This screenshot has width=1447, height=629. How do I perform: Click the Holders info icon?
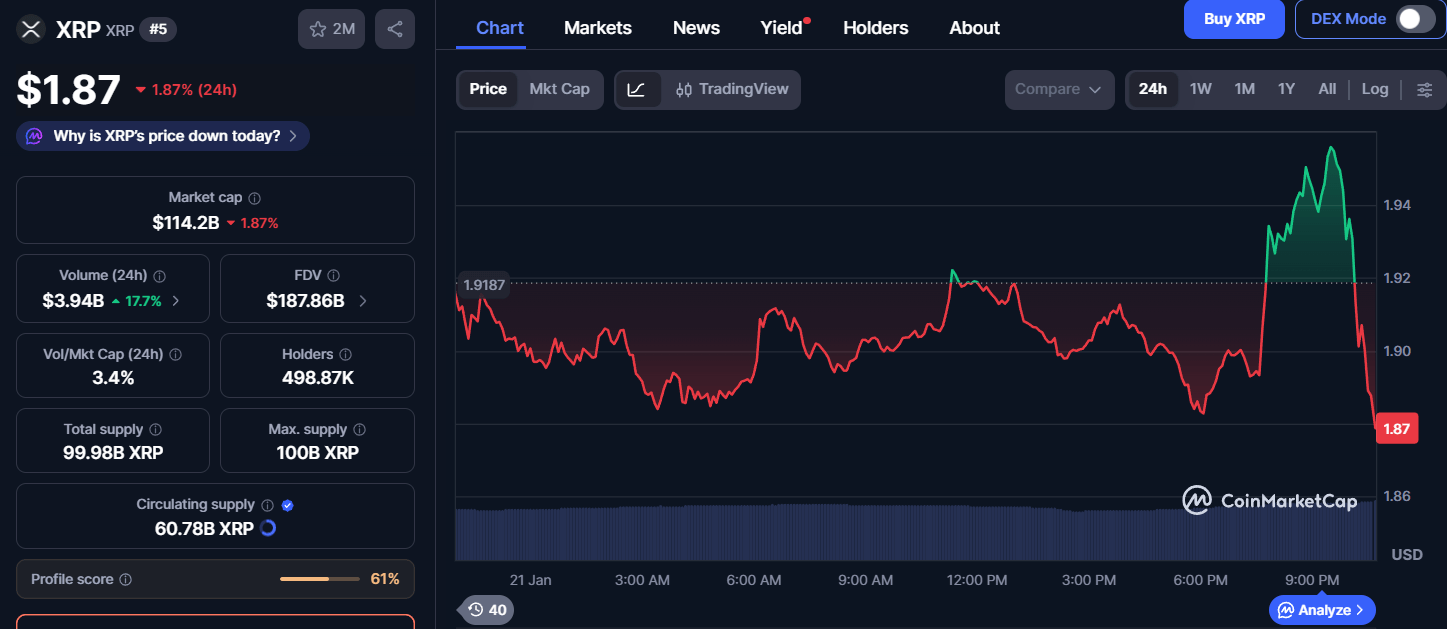[345, 354]
